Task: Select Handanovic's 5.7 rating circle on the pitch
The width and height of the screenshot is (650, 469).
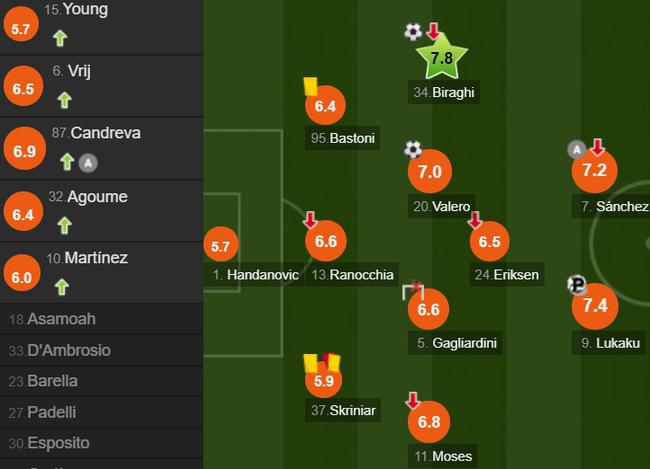Action: coord(221,245)
